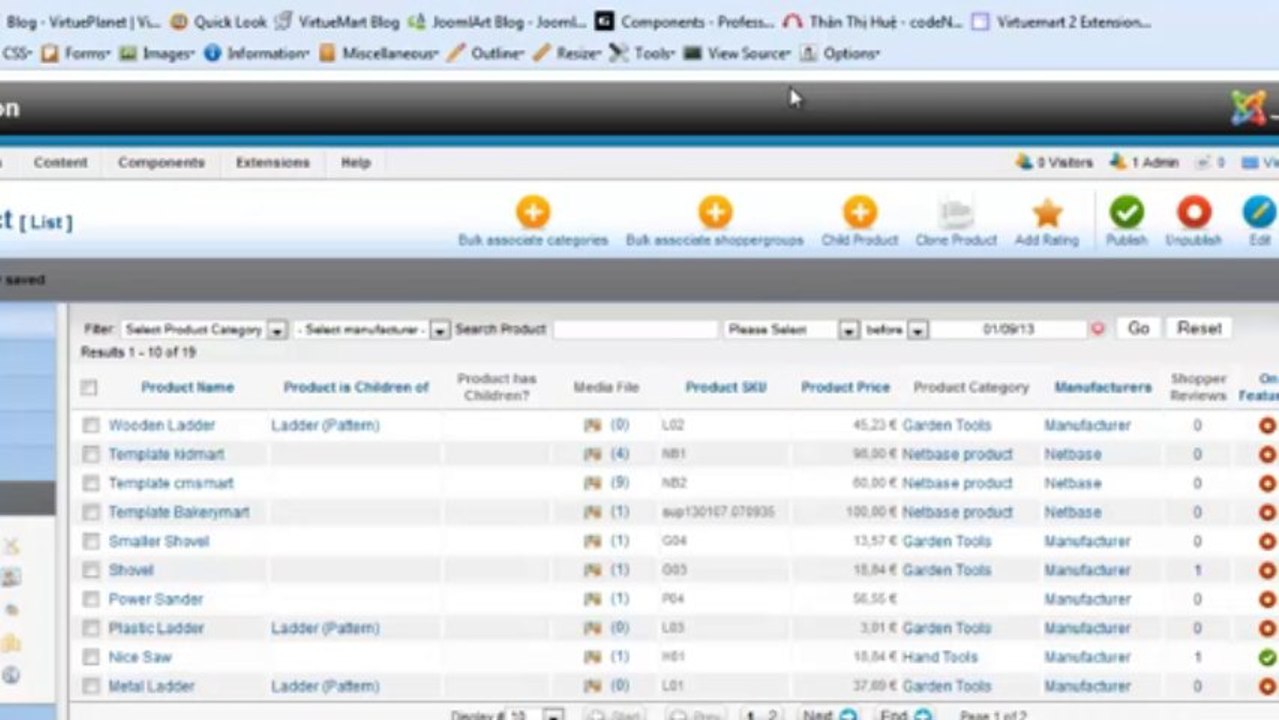Click the Clone Product icon
This screenshot has height=720, width=1279.
[x=956, y=212]
